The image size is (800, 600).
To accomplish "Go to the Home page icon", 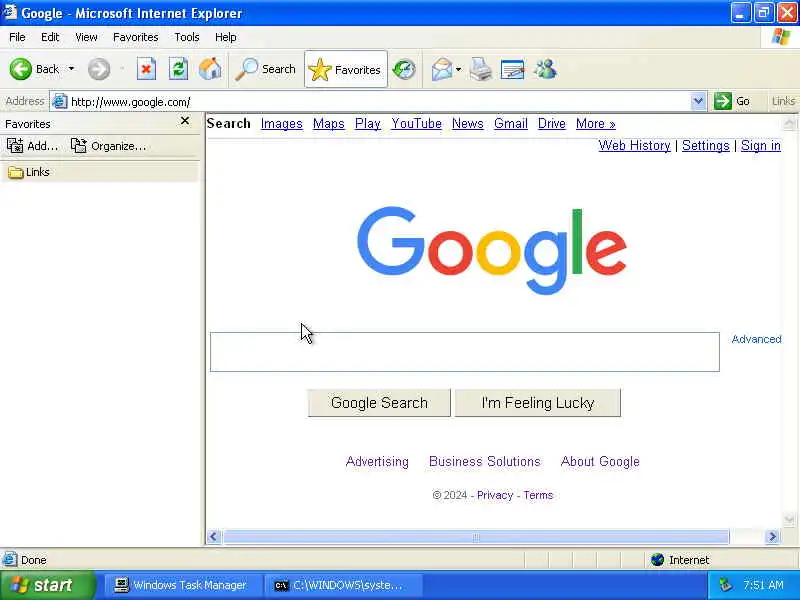I will click(210, 69).
